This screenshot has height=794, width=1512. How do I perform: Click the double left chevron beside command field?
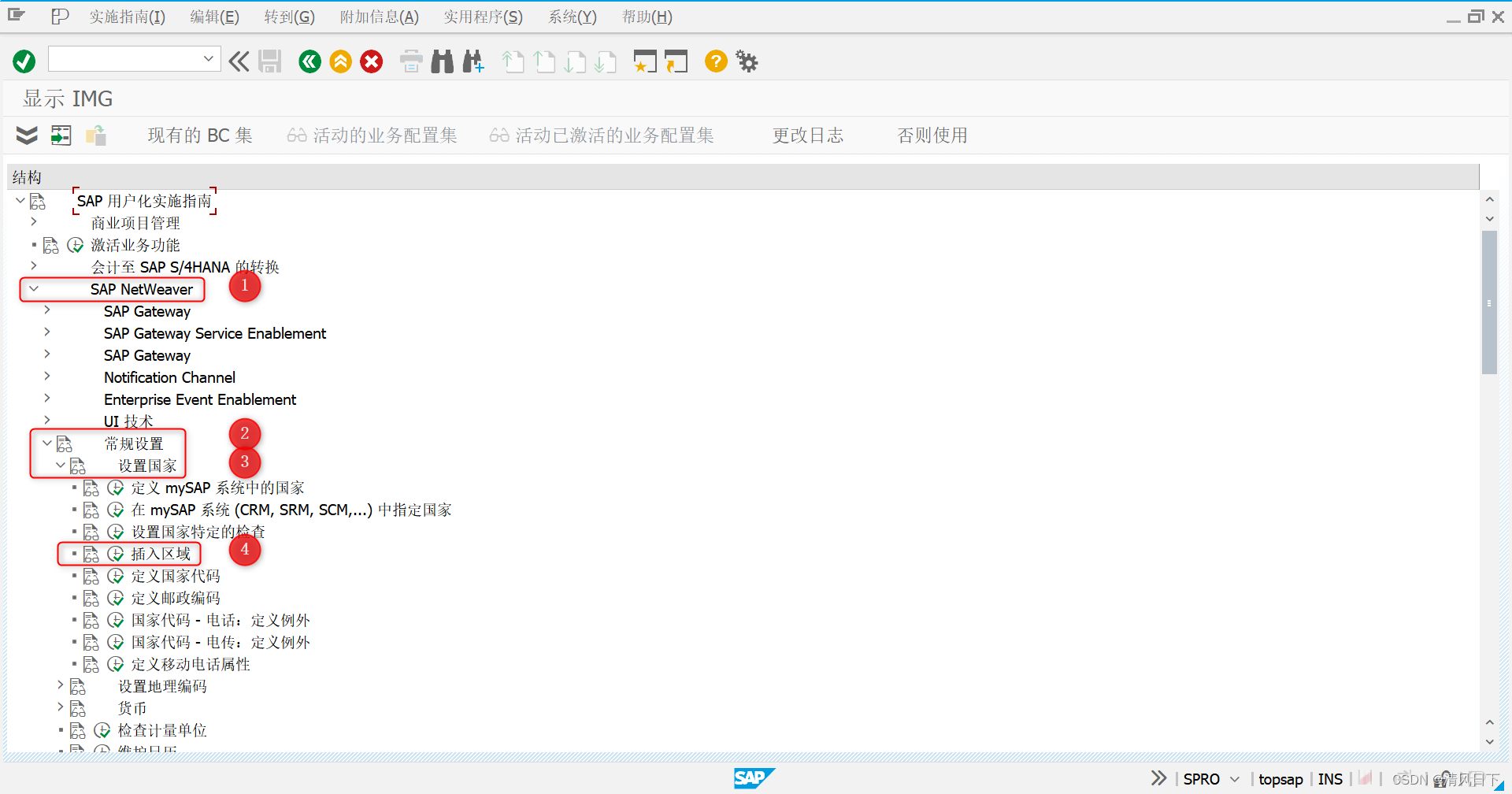tap(239, 61)
